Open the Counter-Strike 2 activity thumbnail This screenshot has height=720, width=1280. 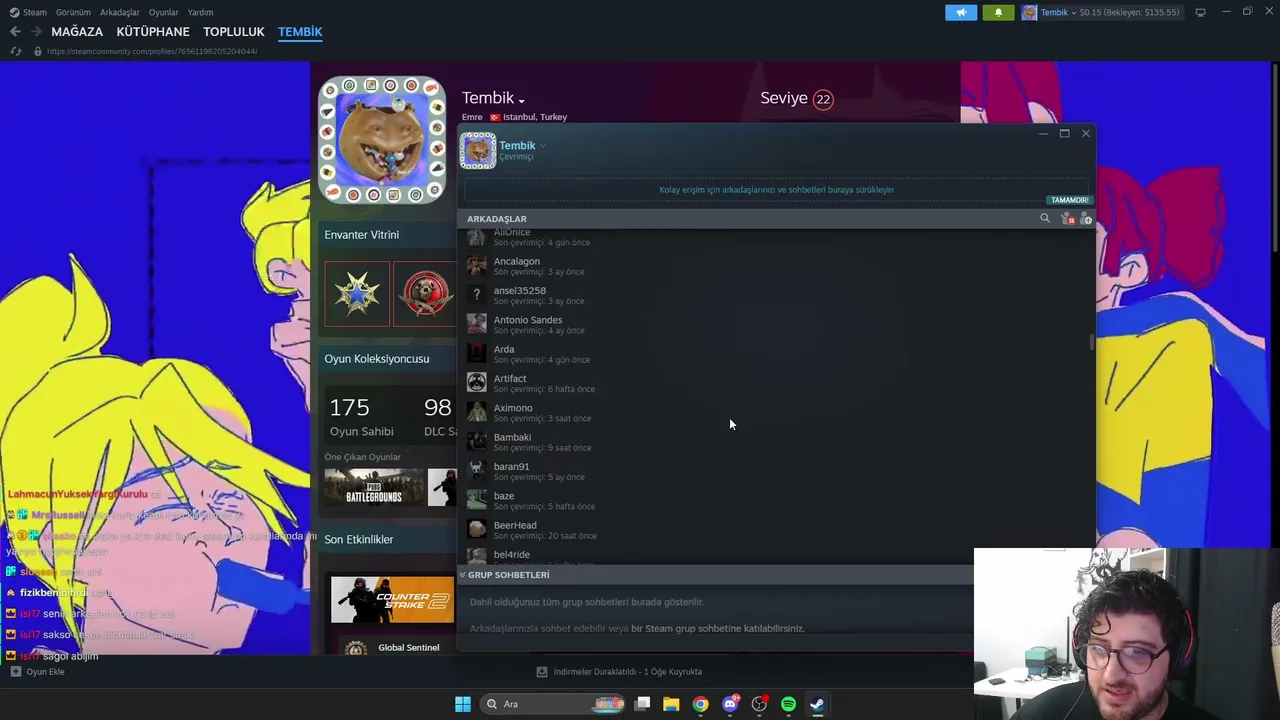coord(392,599)
